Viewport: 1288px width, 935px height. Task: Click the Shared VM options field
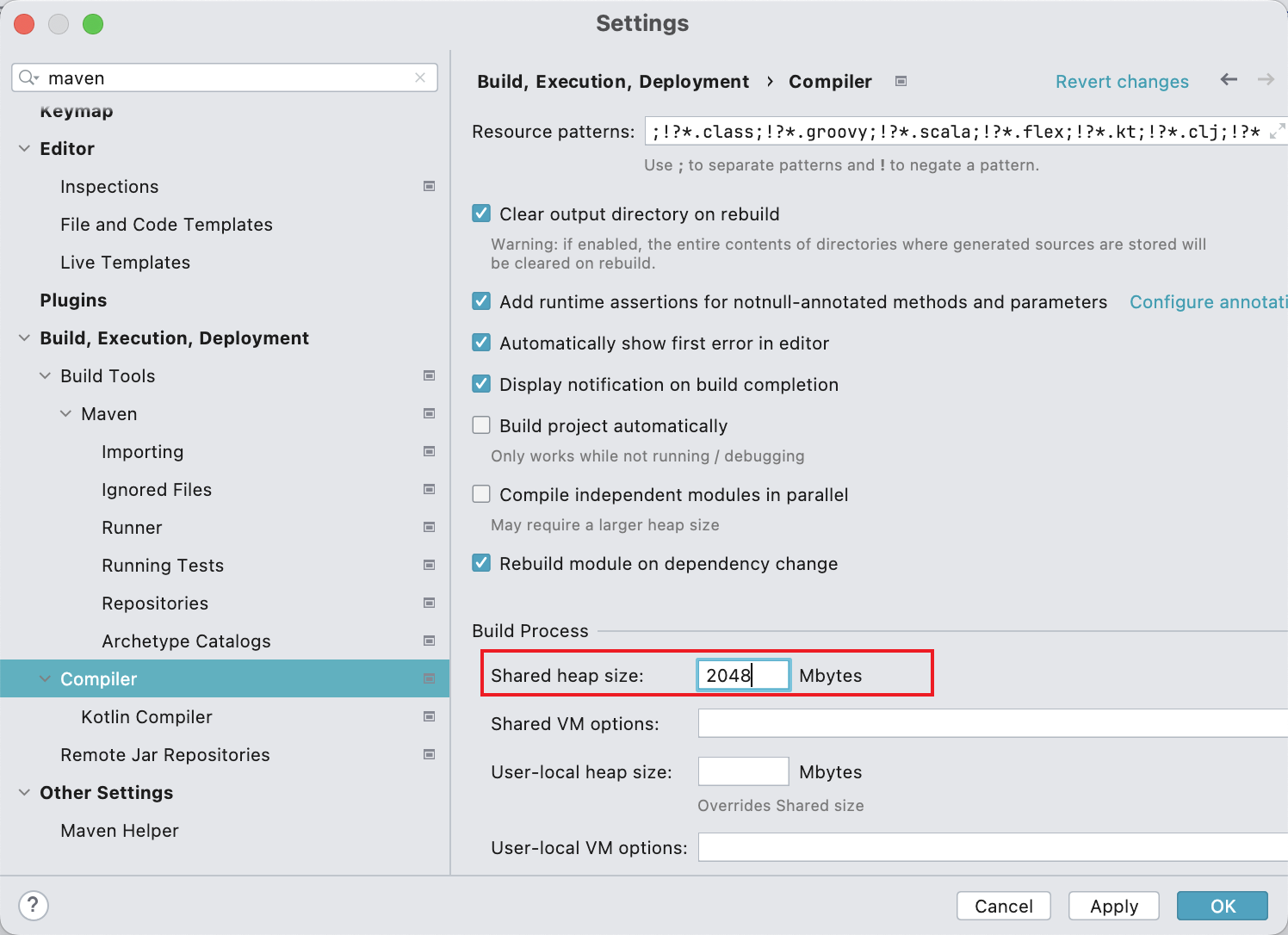[x=990, y=723]
